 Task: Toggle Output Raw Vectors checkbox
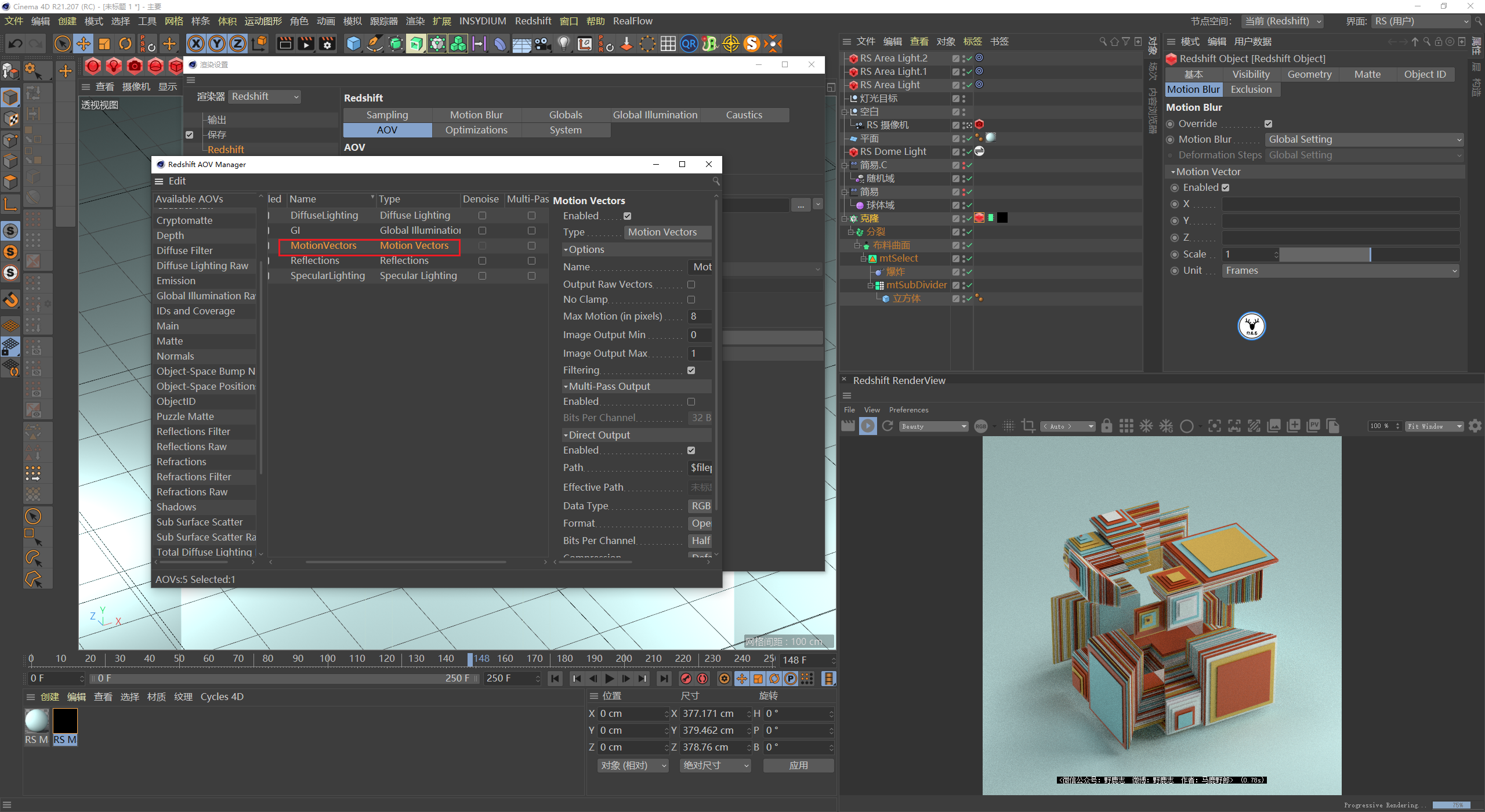click(x=691, y=284)
